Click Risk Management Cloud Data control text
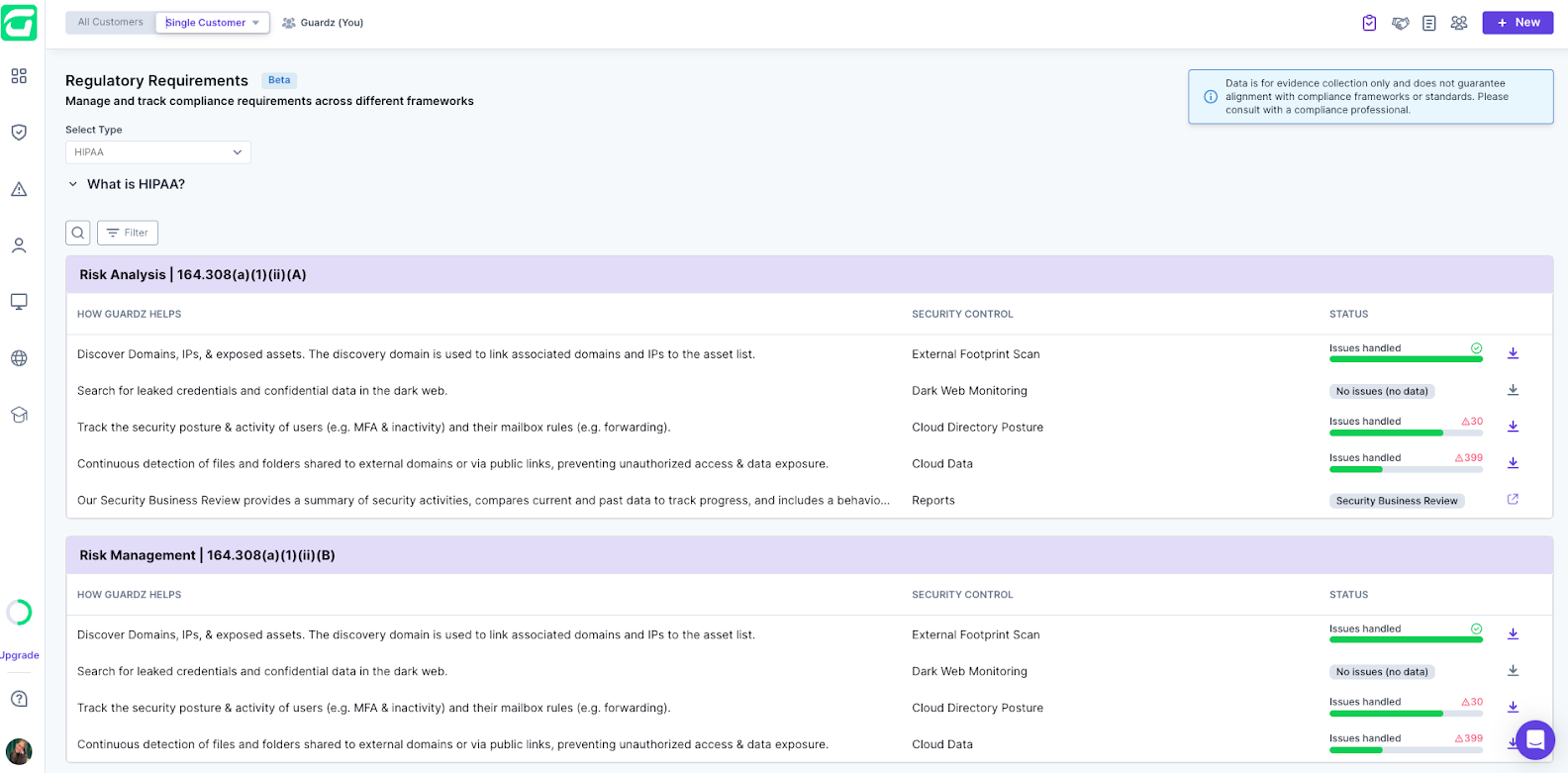 tap(942, 744)
